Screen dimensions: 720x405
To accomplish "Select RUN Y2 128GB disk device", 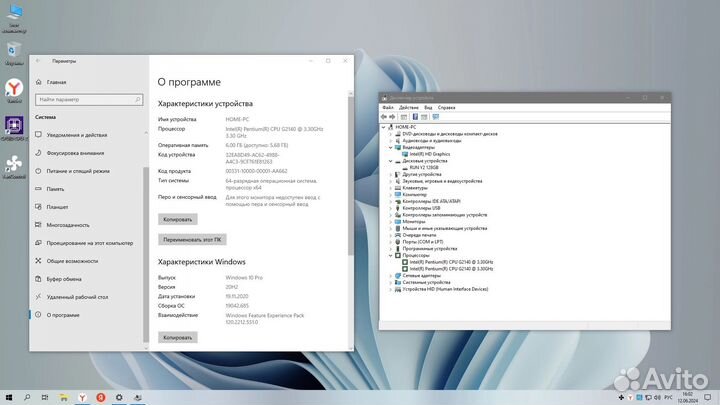I will pyautogui.click(x=424, y=168).
